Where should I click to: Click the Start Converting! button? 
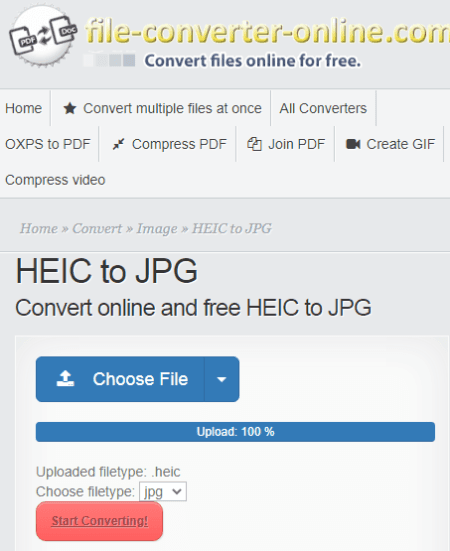(99, 521)
